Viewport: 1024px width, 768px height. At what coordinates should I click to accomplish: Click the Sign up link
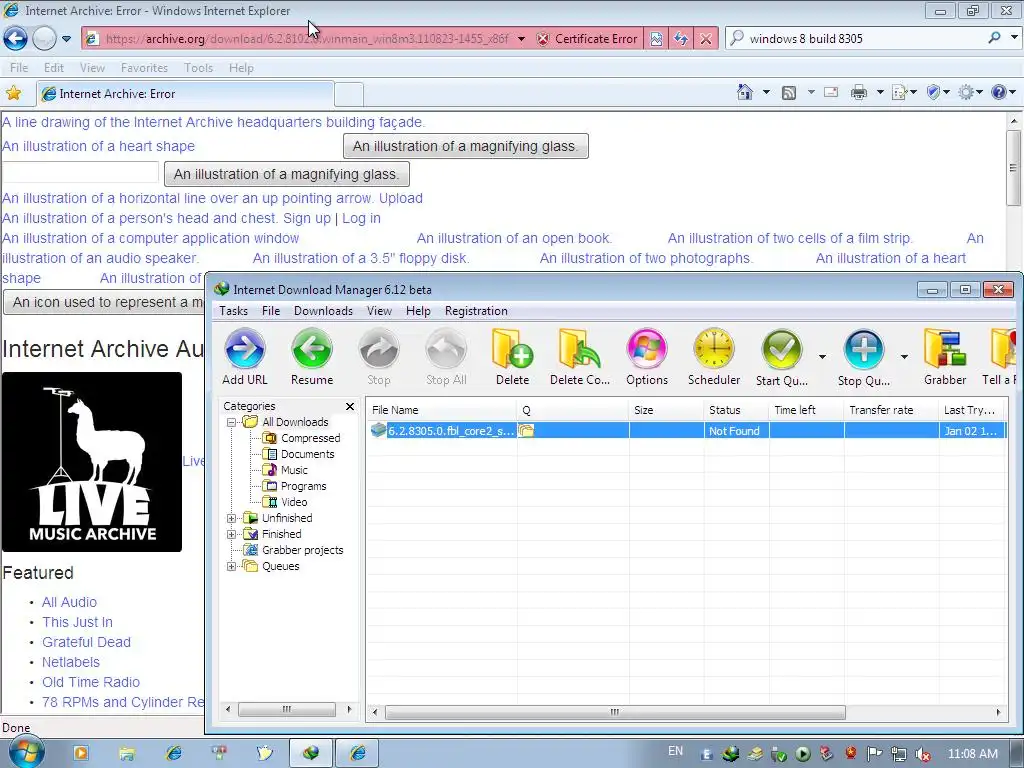point(307,218)
